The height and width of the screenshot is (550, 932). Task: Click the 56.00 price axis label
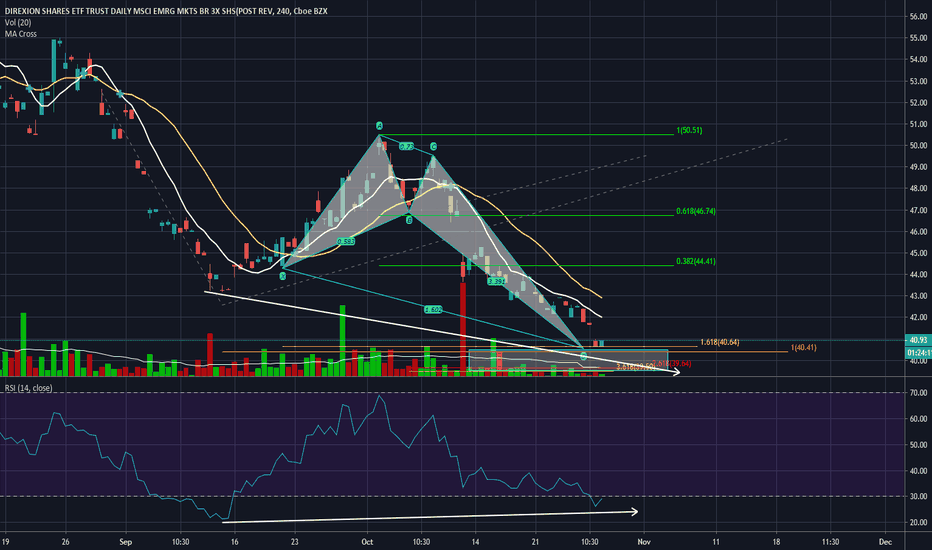(x=918, y=17)
